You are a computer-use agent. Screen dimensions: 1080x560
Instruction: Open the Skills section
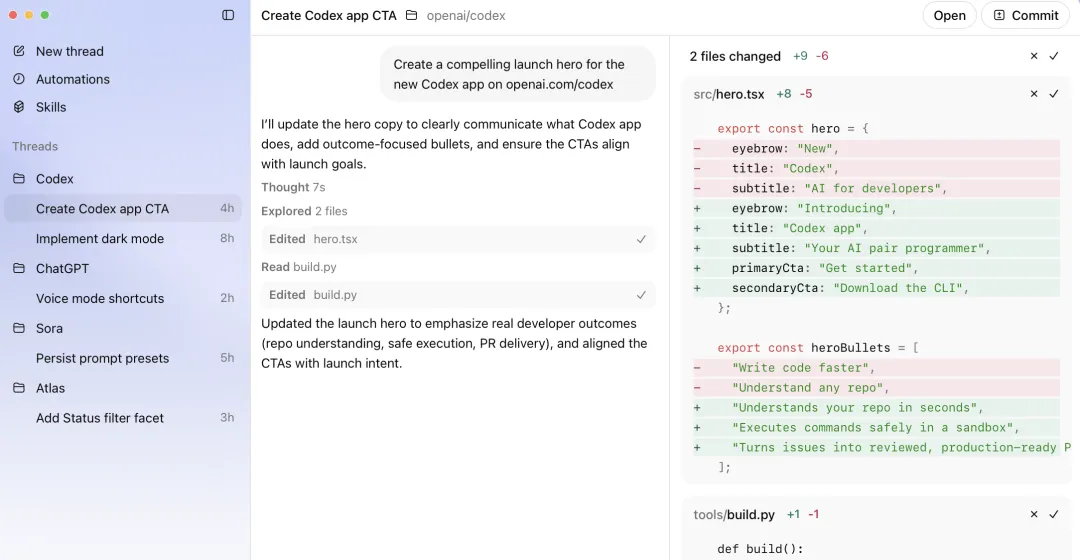pos(50,107)
